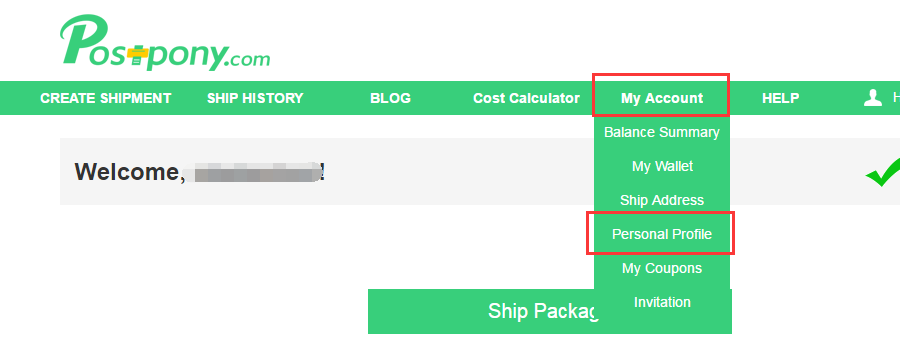Choose Invitation in account dropdown
900x363 pixels.
662,302
